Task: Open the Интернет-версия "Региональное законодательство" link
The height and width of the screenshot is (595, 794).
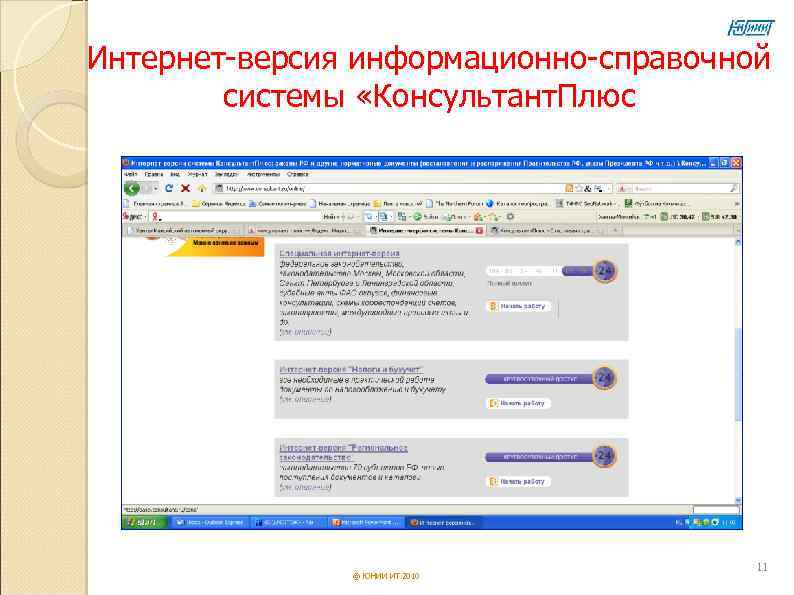Action: pos(343,453)
